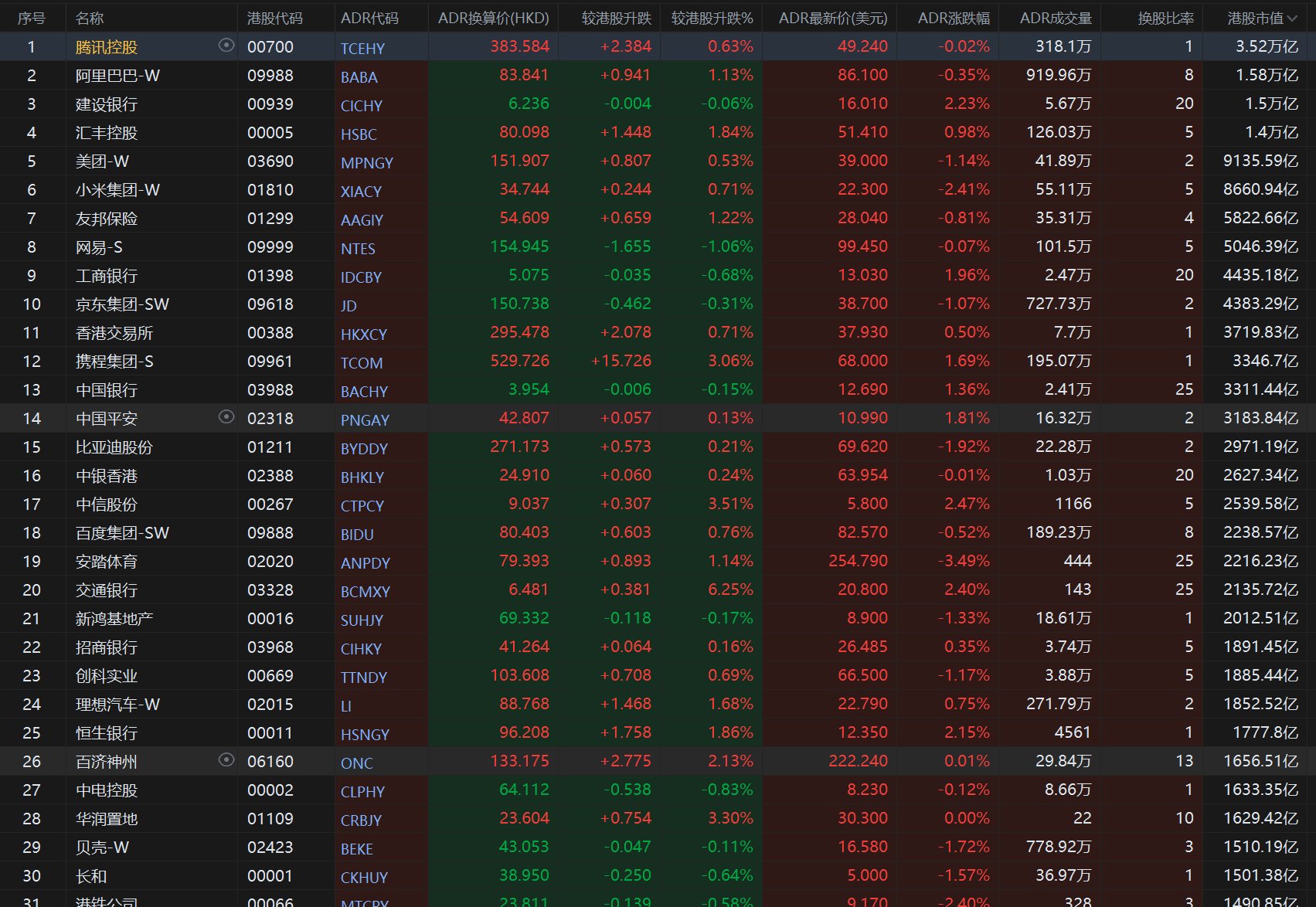Open the NTES ADR code link

pos(358,249)
